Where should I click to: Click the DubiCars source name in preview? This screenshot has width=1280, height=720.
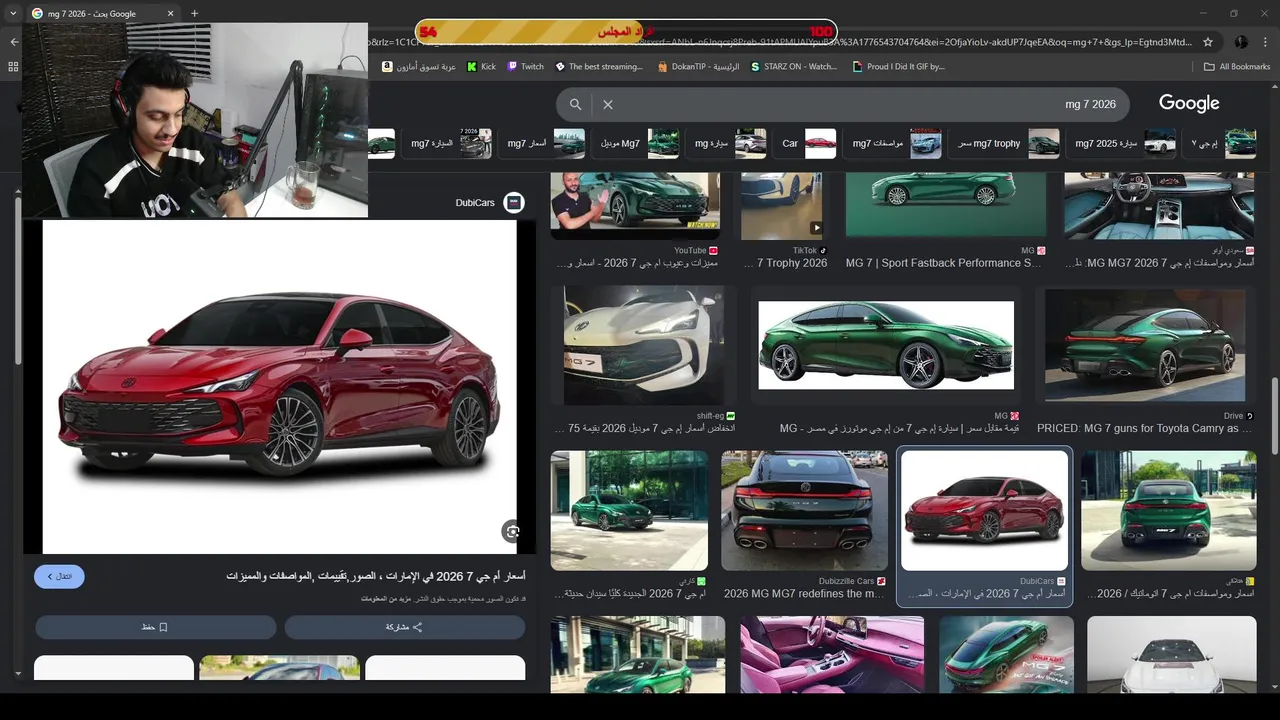(475, 203)
